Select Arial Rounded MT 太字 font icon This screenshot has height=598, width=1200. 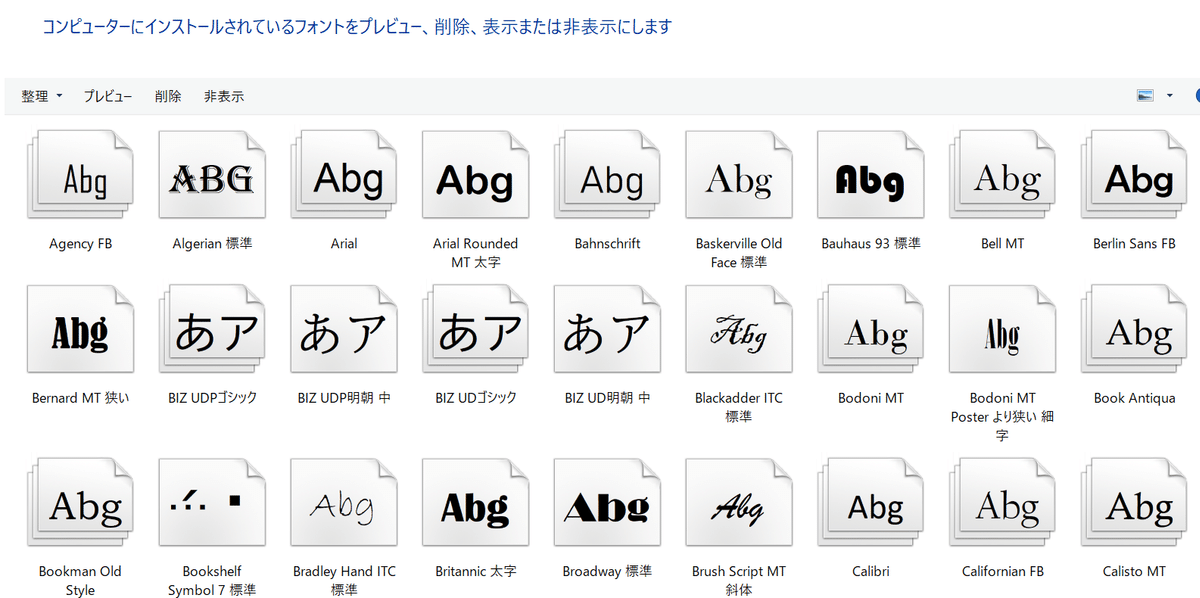tap(475, 175)
